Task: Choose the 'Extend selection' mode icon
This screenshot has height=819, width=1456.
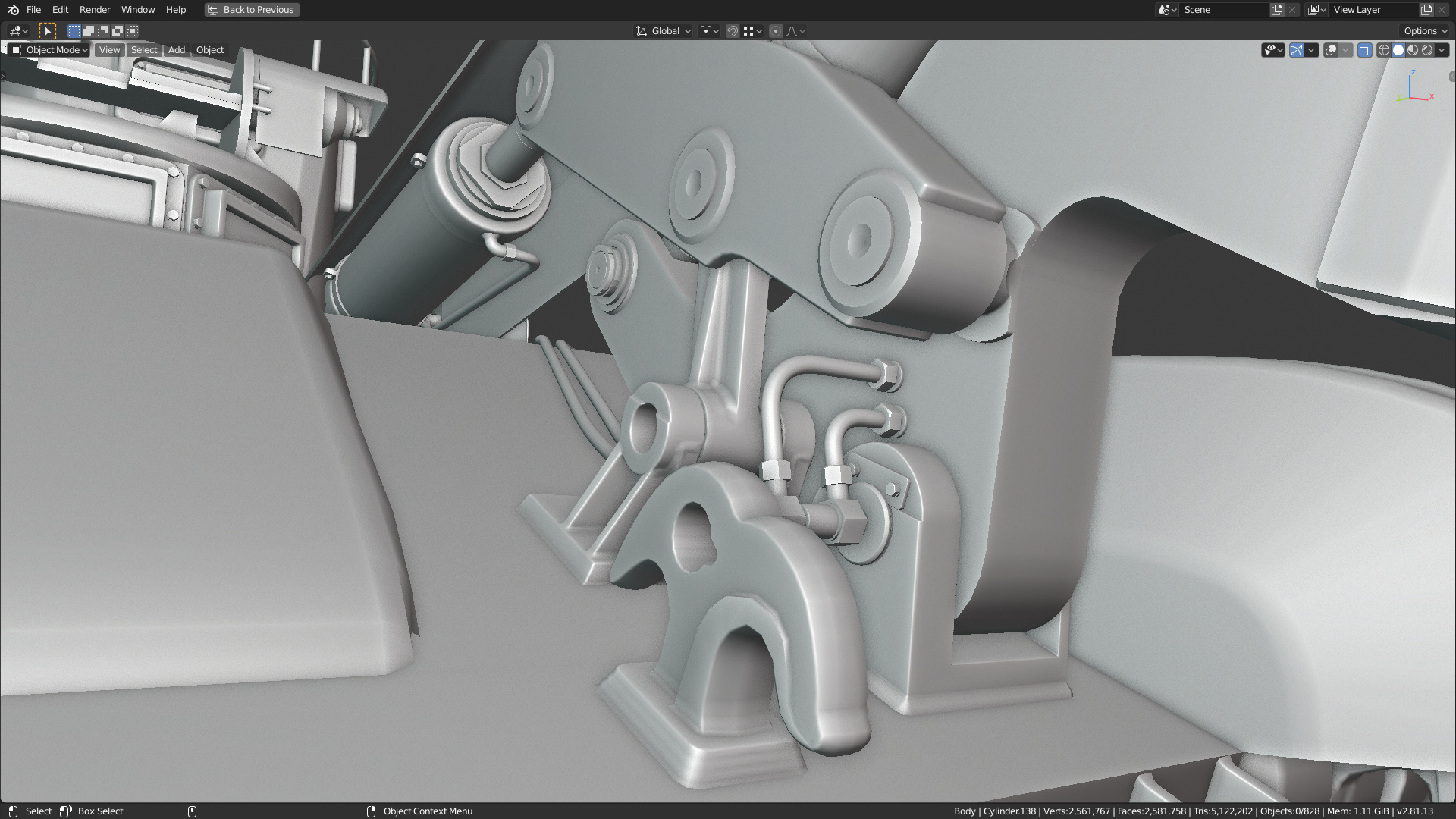Action: (x=89, y=31)
